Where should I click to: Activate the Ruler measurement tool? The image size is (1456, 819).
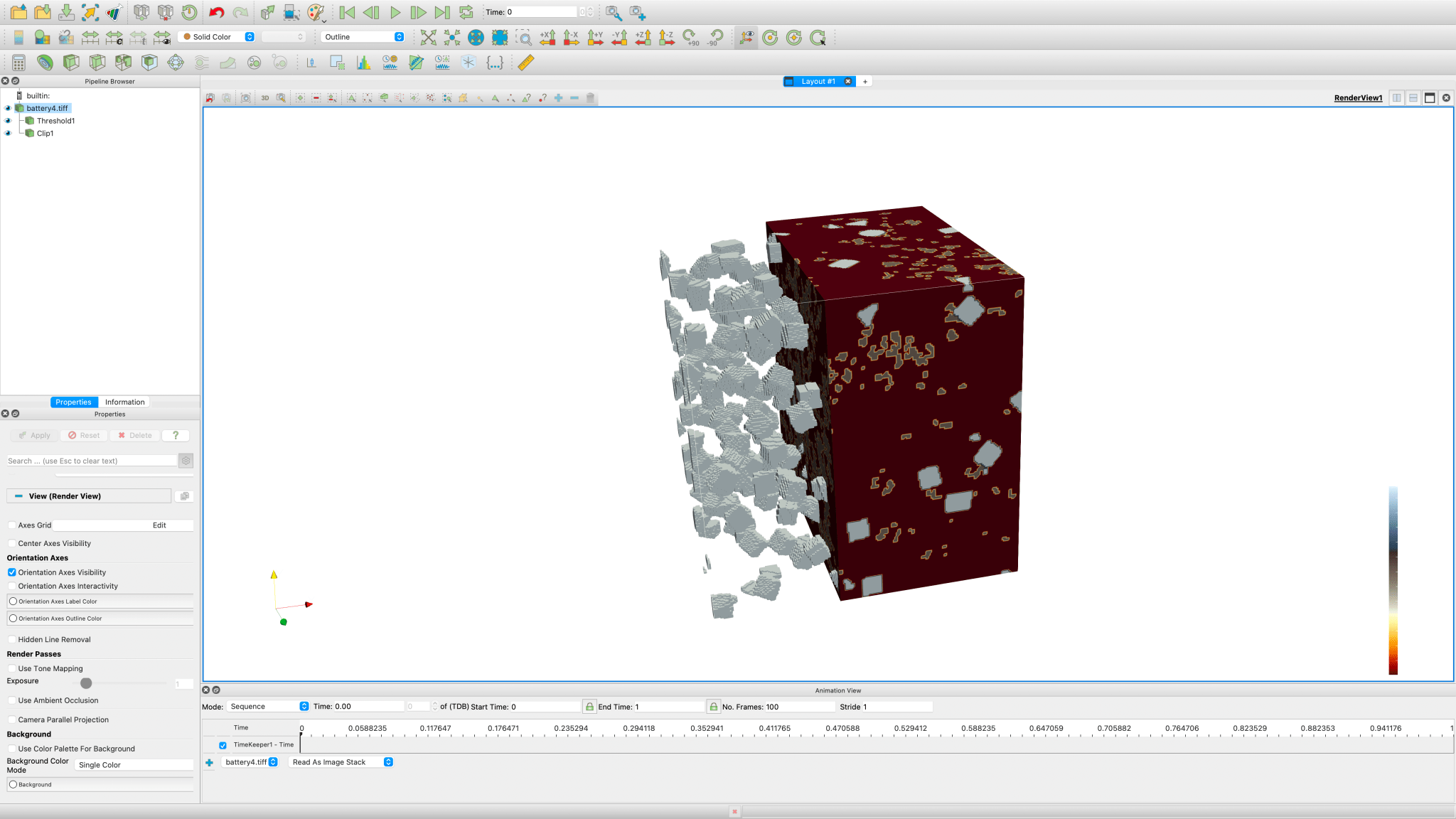point(526,63)
